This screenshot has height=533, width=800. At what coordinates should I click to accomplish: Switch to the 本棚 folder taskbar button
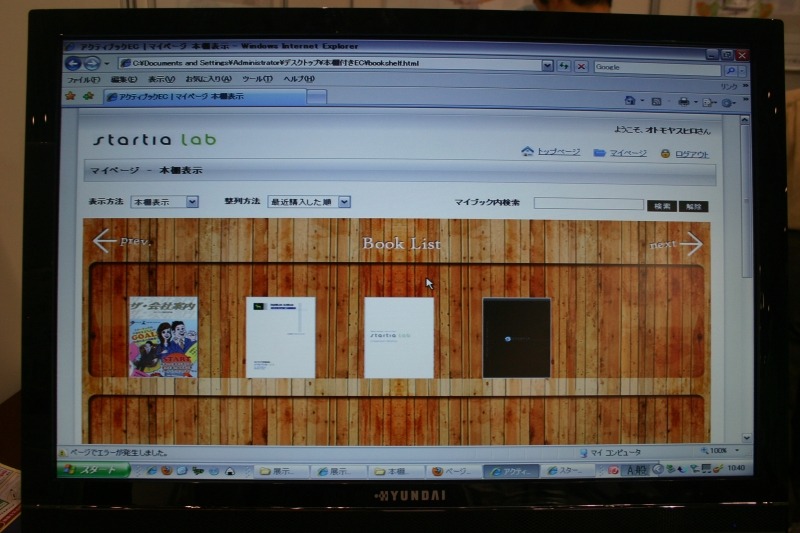click(x=398, y=472)
